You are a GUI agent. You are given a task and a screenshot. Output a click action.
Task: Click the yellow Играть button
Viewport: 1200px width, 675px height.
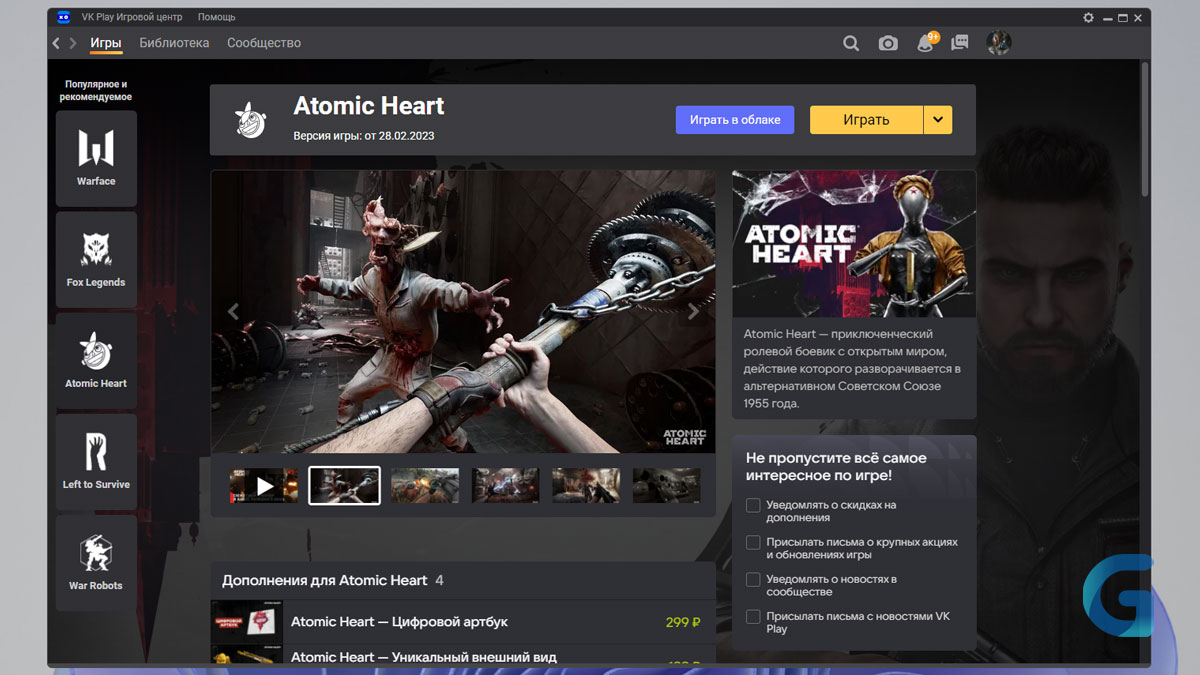(x=866, y=120)
